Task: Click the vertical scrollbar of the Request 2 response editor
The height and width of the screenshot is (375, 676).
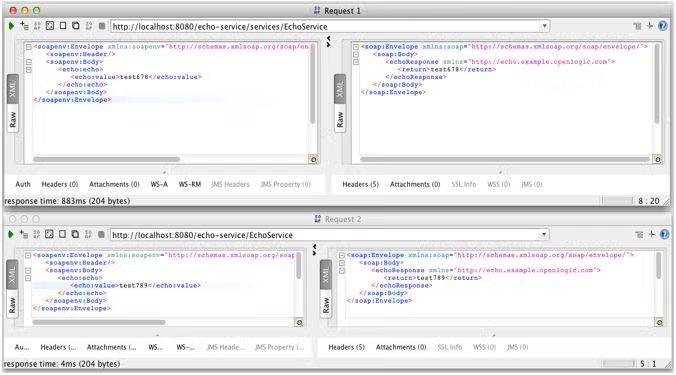Action: (x=658, y=266)
